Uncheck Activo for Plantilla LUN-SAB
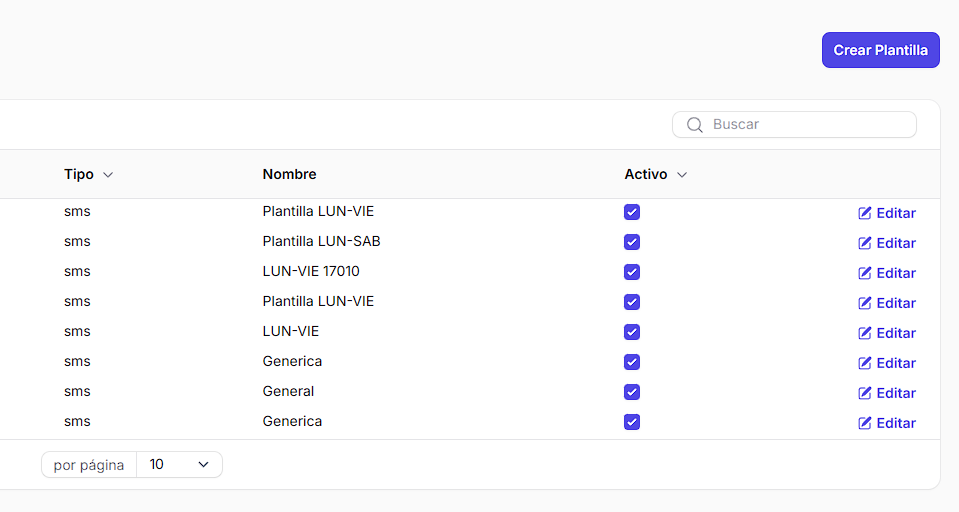This screenshot has width=959, height=512. coord(631,242)
